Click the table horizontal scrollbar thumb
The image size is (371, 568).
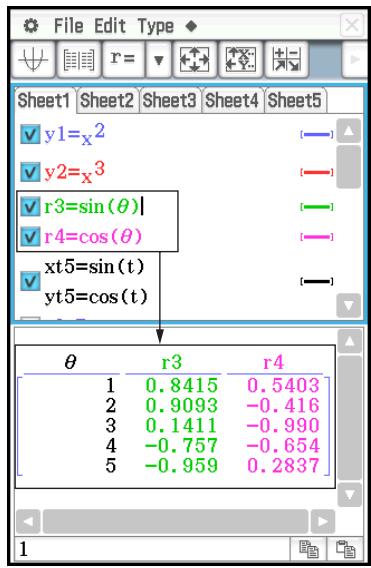pyautogui.click(x=176, y=521)
